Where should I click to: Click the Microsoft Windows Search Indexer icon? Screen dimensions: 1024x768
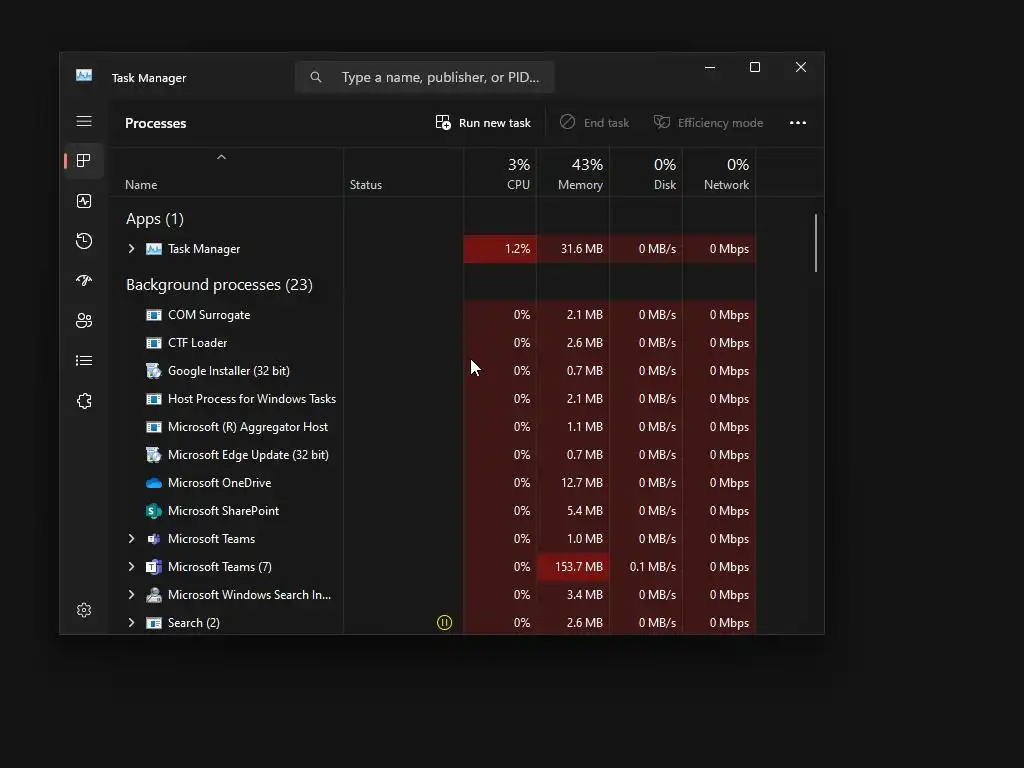tap(153, 595)
